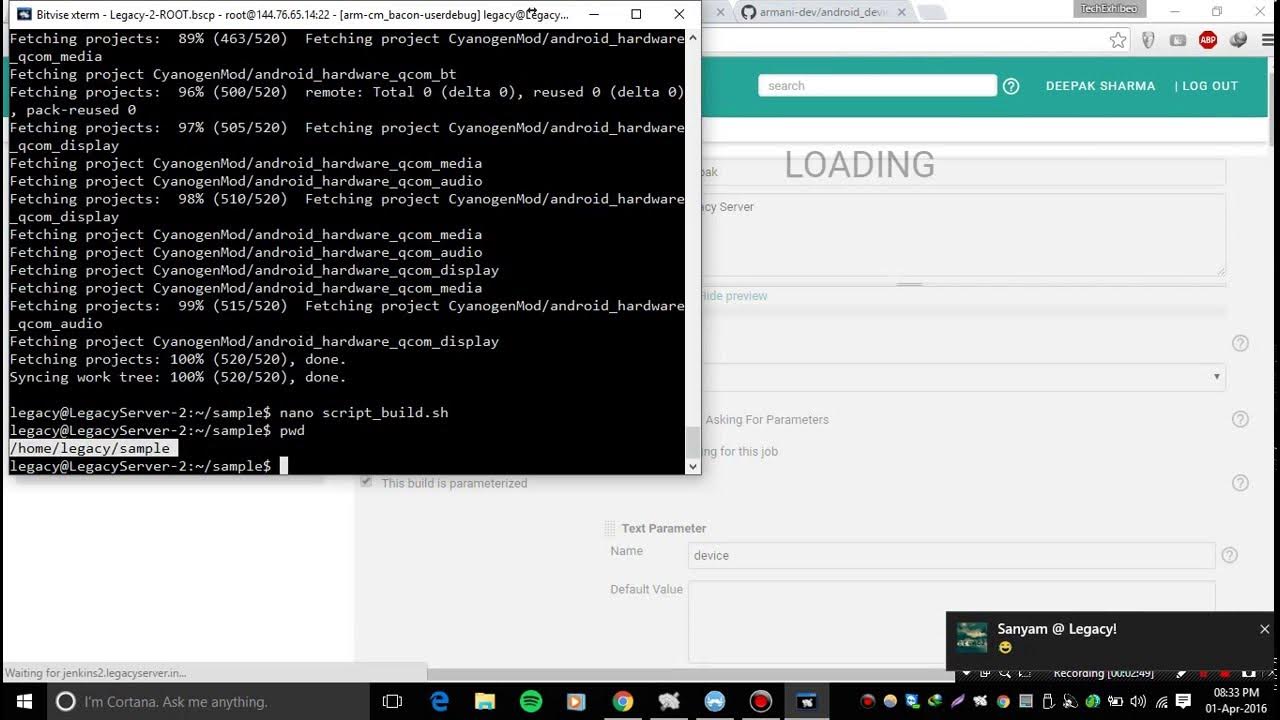This screenshot has height=720, width=1280.
Task: Close the armani-dev GitHub tab
Action: pyautogui.click(x=903, y=12)
